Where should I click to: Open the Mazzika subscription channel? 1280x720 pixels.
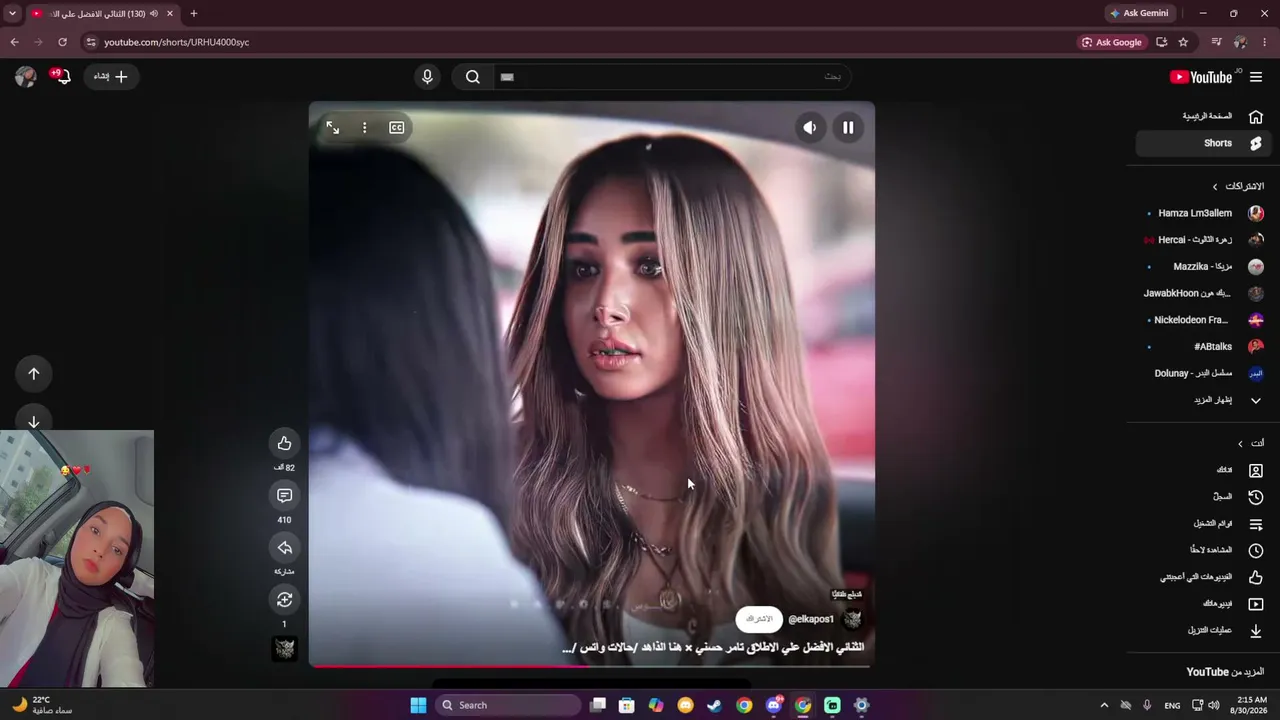pyautogui.click(x=1204, y=267)
